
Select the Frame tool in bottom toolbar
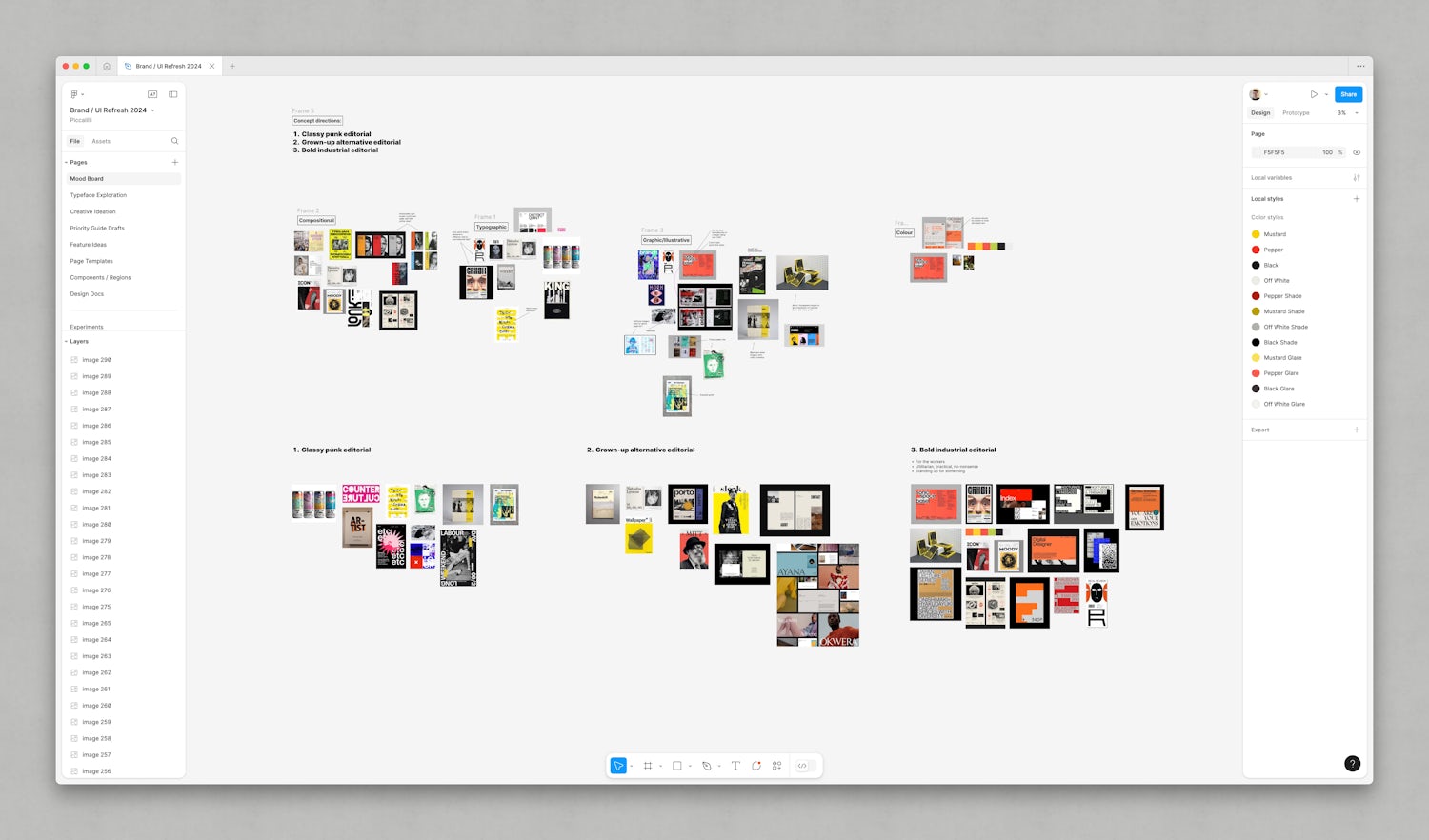[648, 766]
